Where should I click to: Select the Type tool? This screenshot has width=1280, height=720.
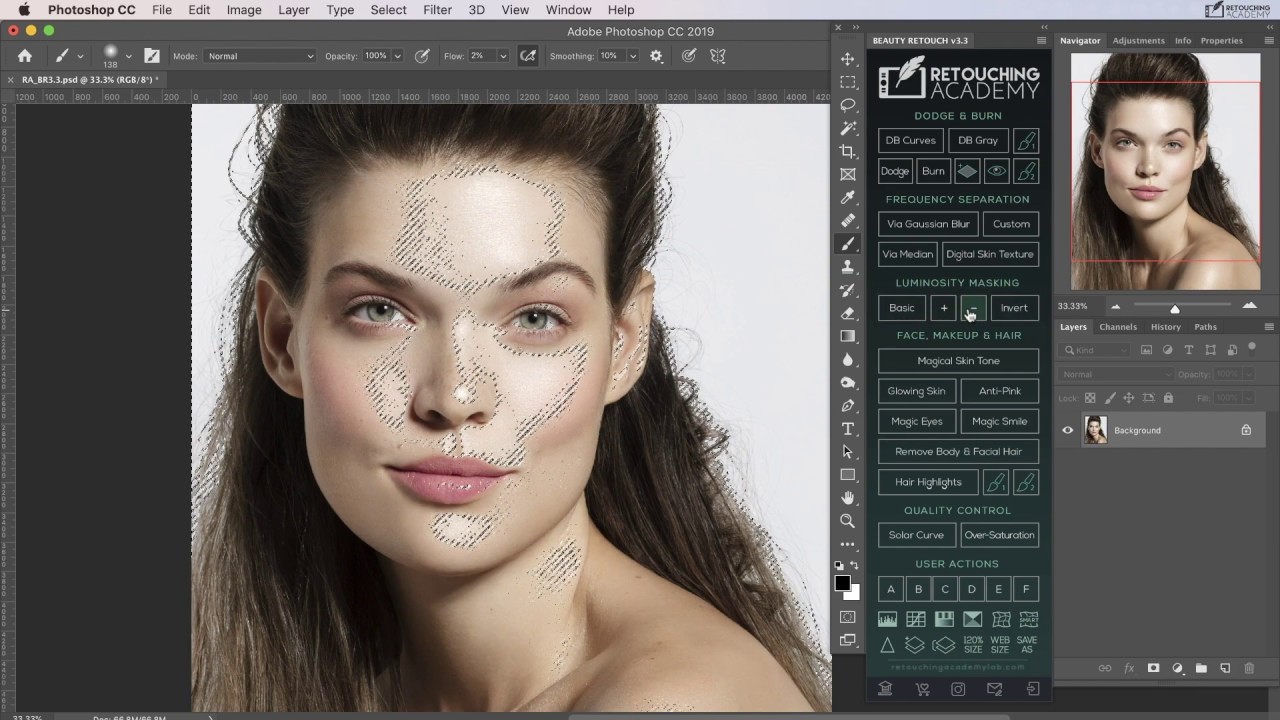click(848, 428)
